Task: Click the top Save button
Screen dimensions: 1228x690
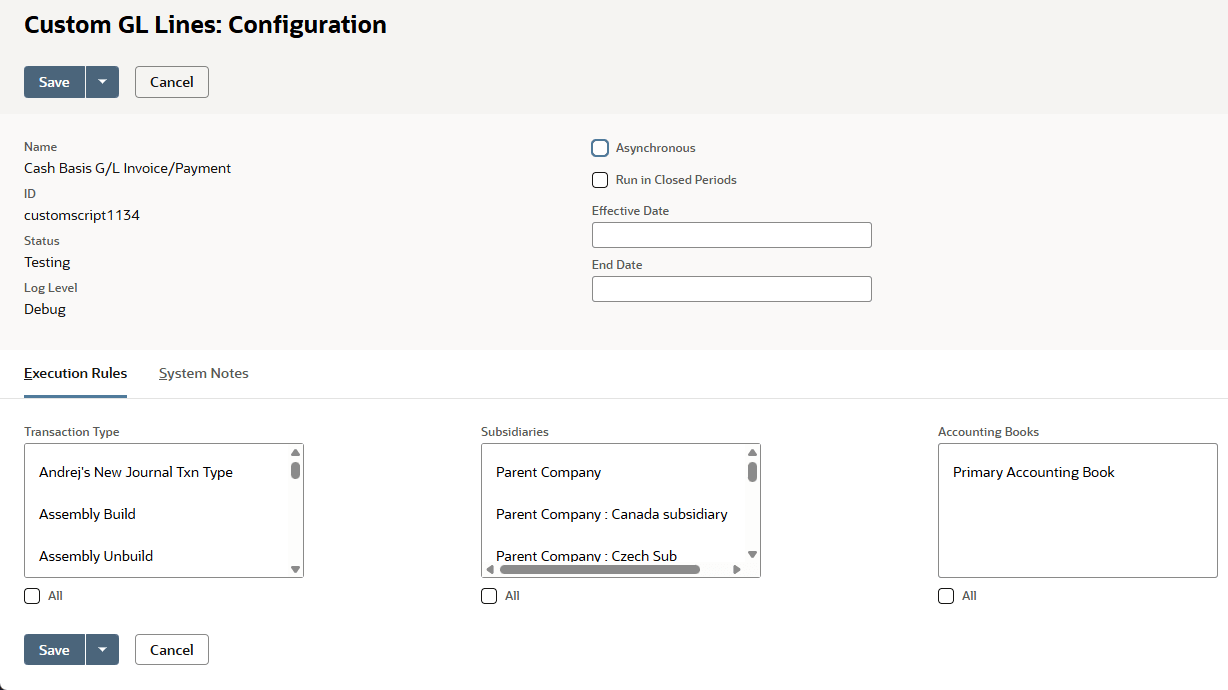Action: [54, 82]
